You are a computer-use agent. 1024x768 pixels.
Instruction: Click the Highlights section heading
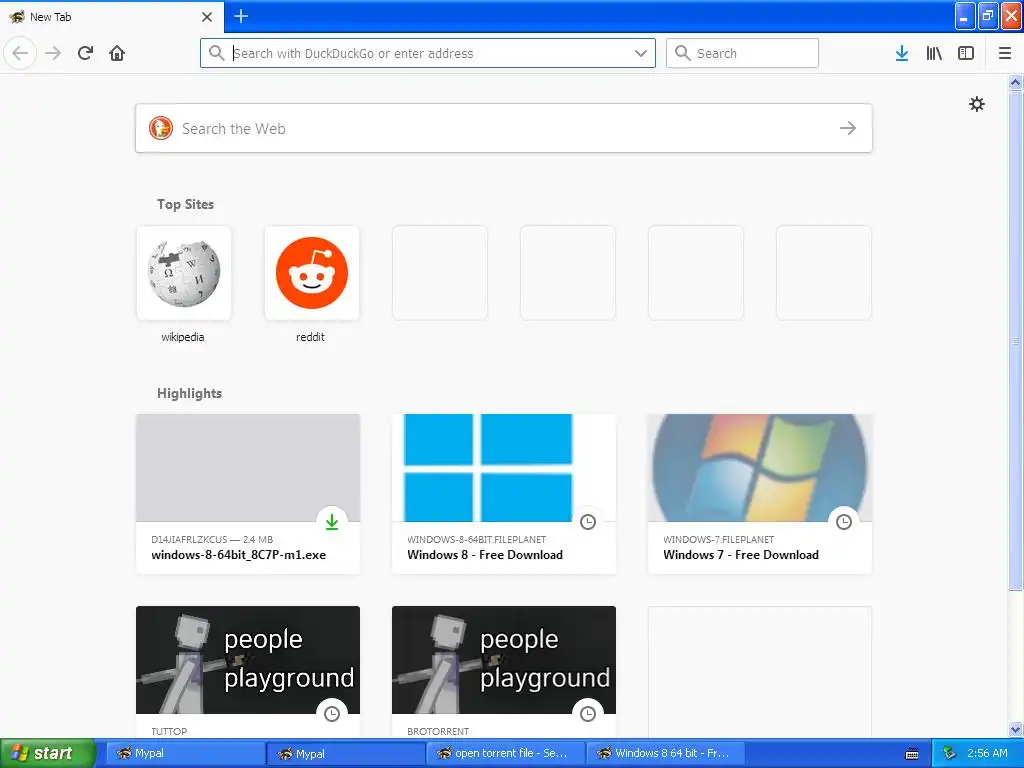[x=189, y=393]
